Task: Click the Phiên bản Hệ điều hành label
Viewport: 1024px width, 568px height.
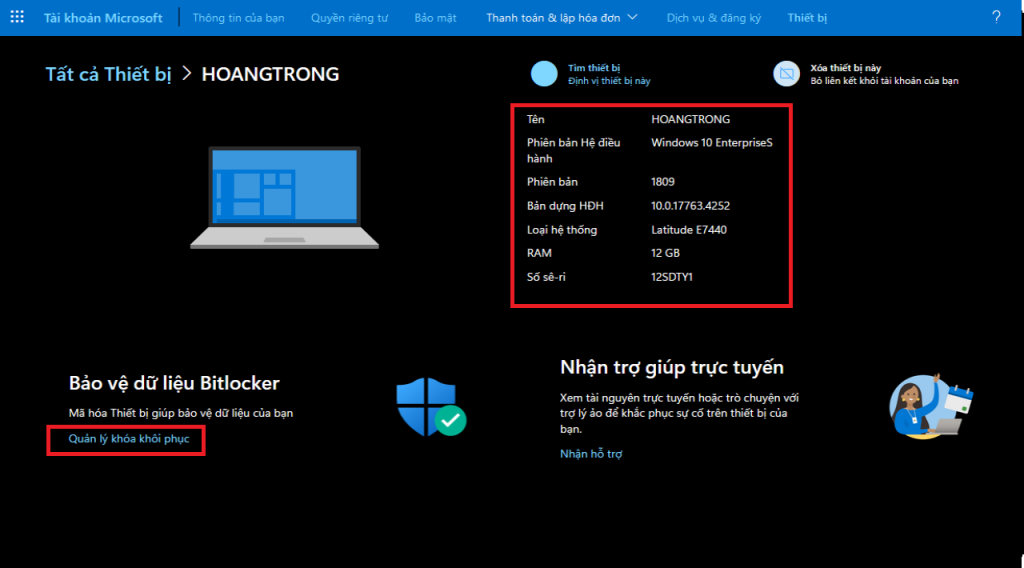Action: pos(573,150)
